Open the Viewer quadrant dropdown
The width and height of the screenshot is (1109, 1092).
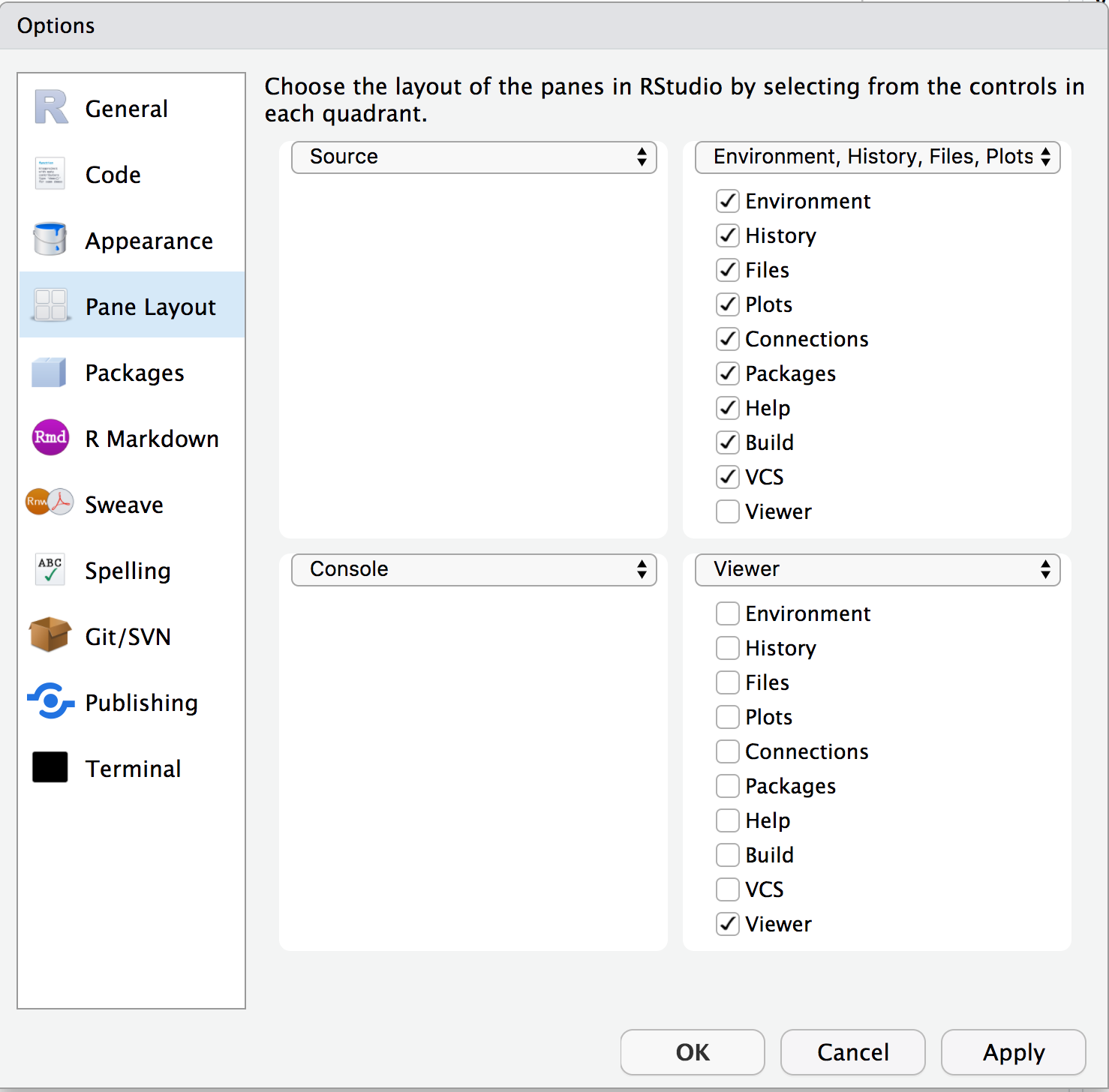pyautogui.click(x=876, y=570)
